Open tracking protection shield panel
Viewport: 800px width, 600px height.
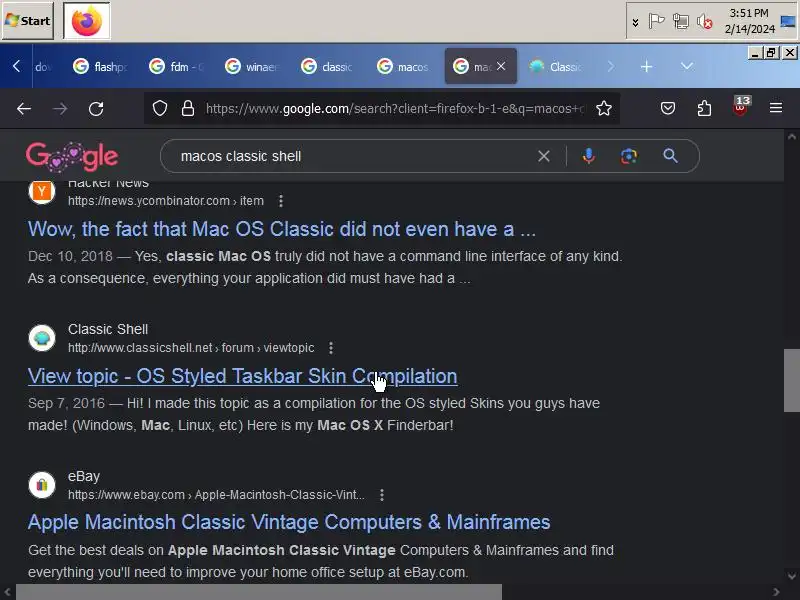click(160, 108)
